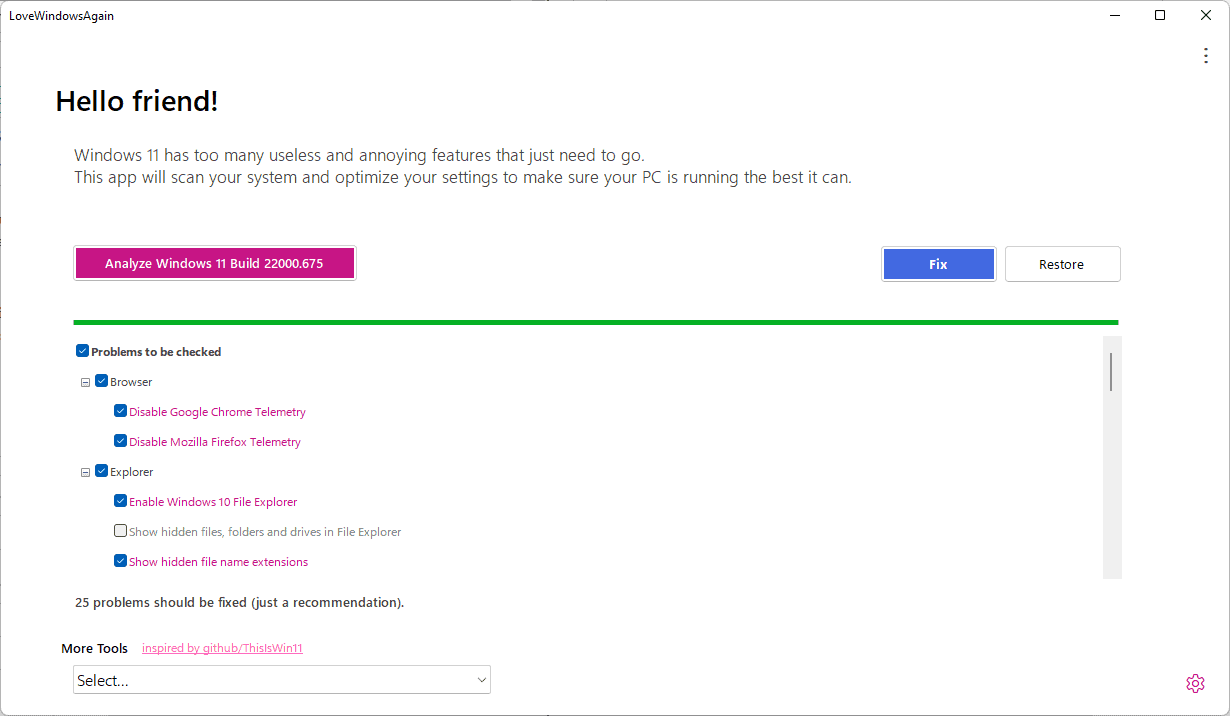
Task: Click the Restore button
Action: coord(1062,263)
